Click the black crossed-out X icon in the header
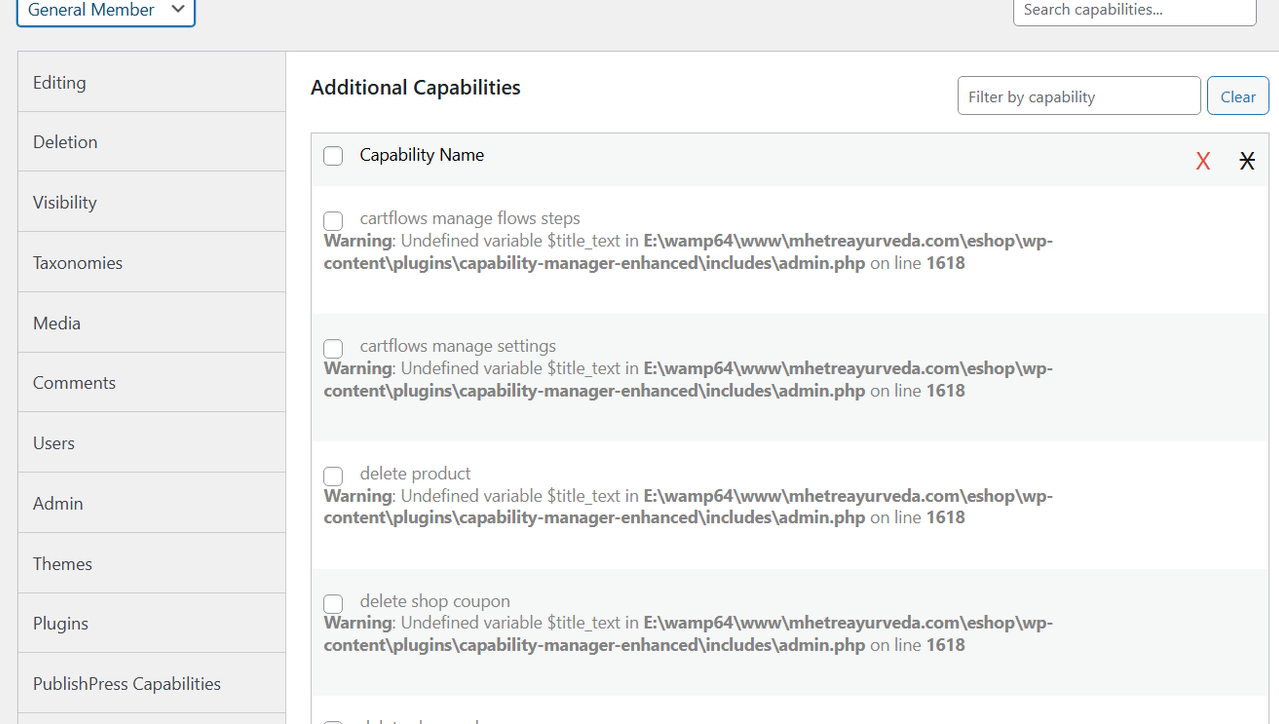Screen dimensions: 1279x724 click(1247, 161)
